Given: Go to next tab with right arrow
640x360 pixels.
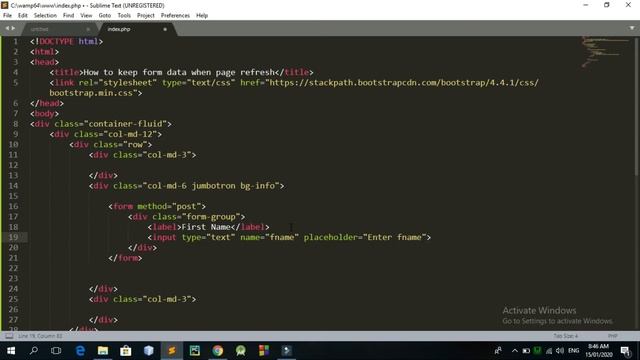Looking at the screenshot, I should click(13, 28).
